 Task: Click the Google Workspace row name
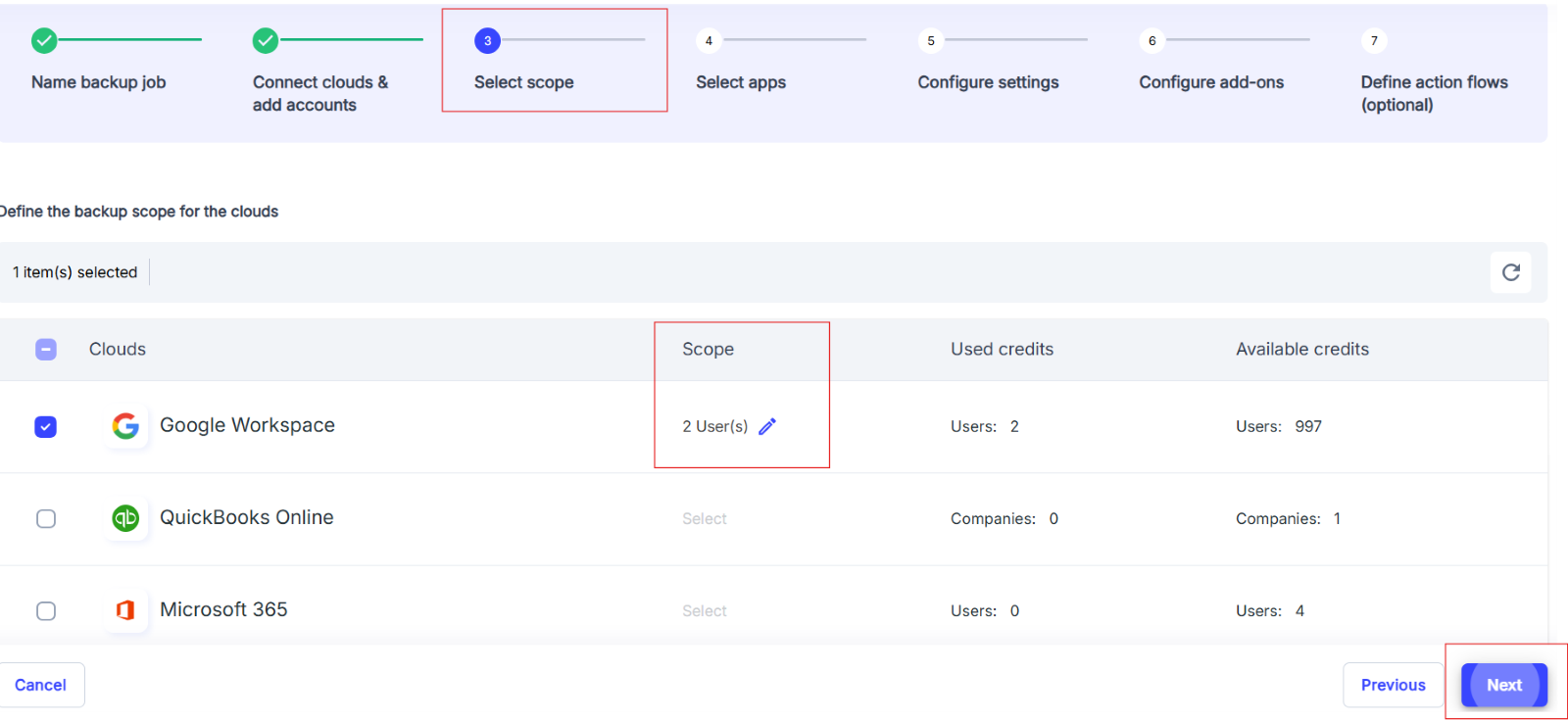pyautogui.click(x=247, y=425)
